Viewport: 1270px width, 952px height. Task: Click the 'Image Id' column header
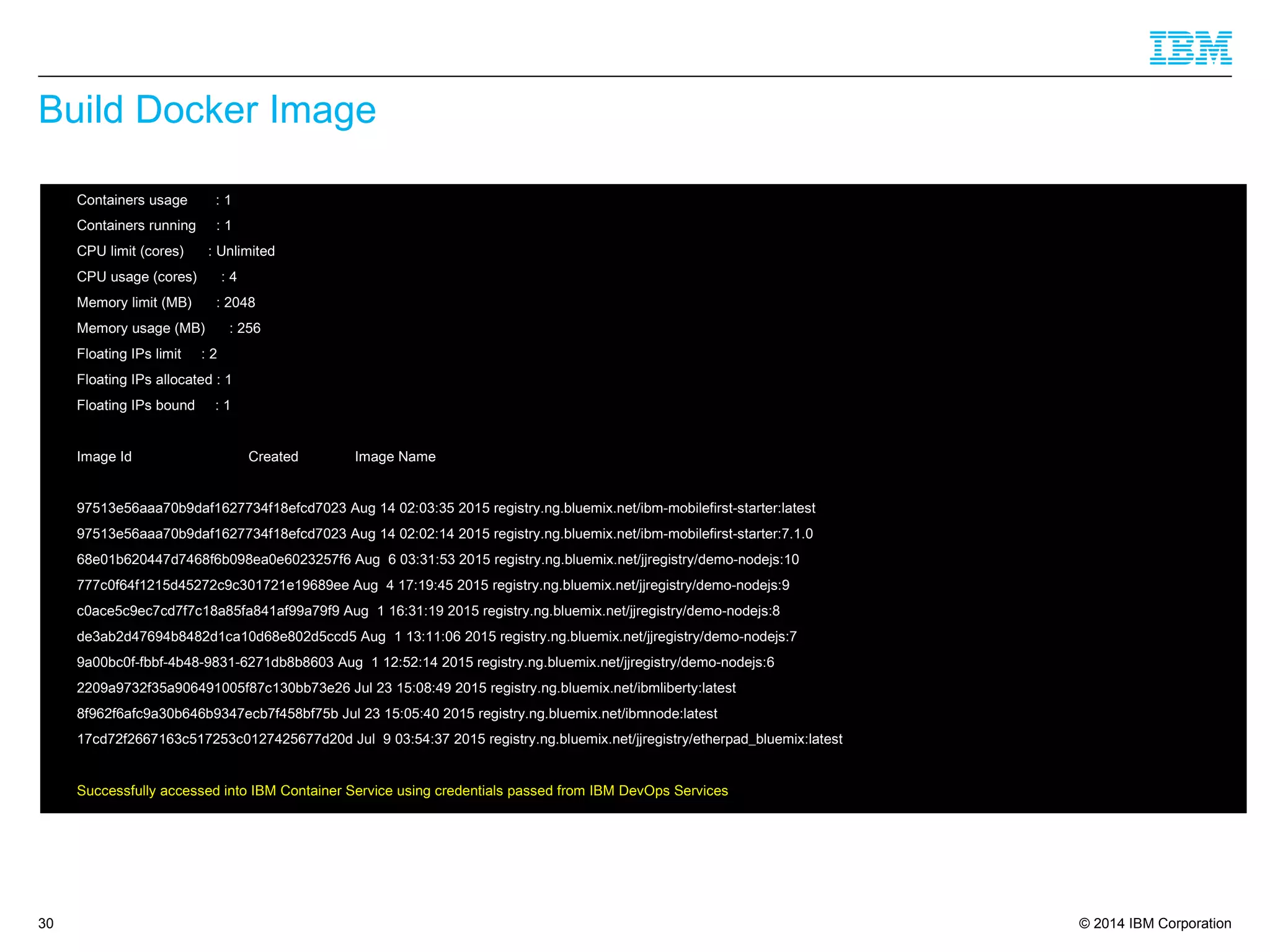tap(104, 457)
